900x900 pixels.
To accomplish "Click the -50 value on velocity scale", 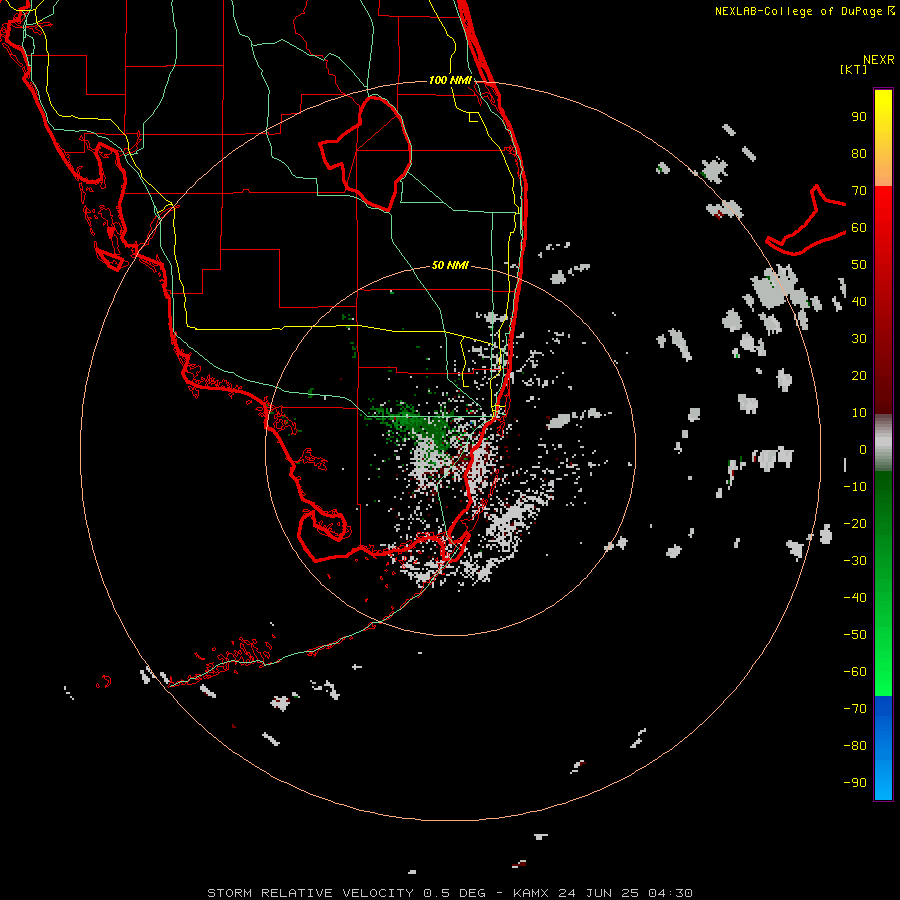I will tap(855, 635).
